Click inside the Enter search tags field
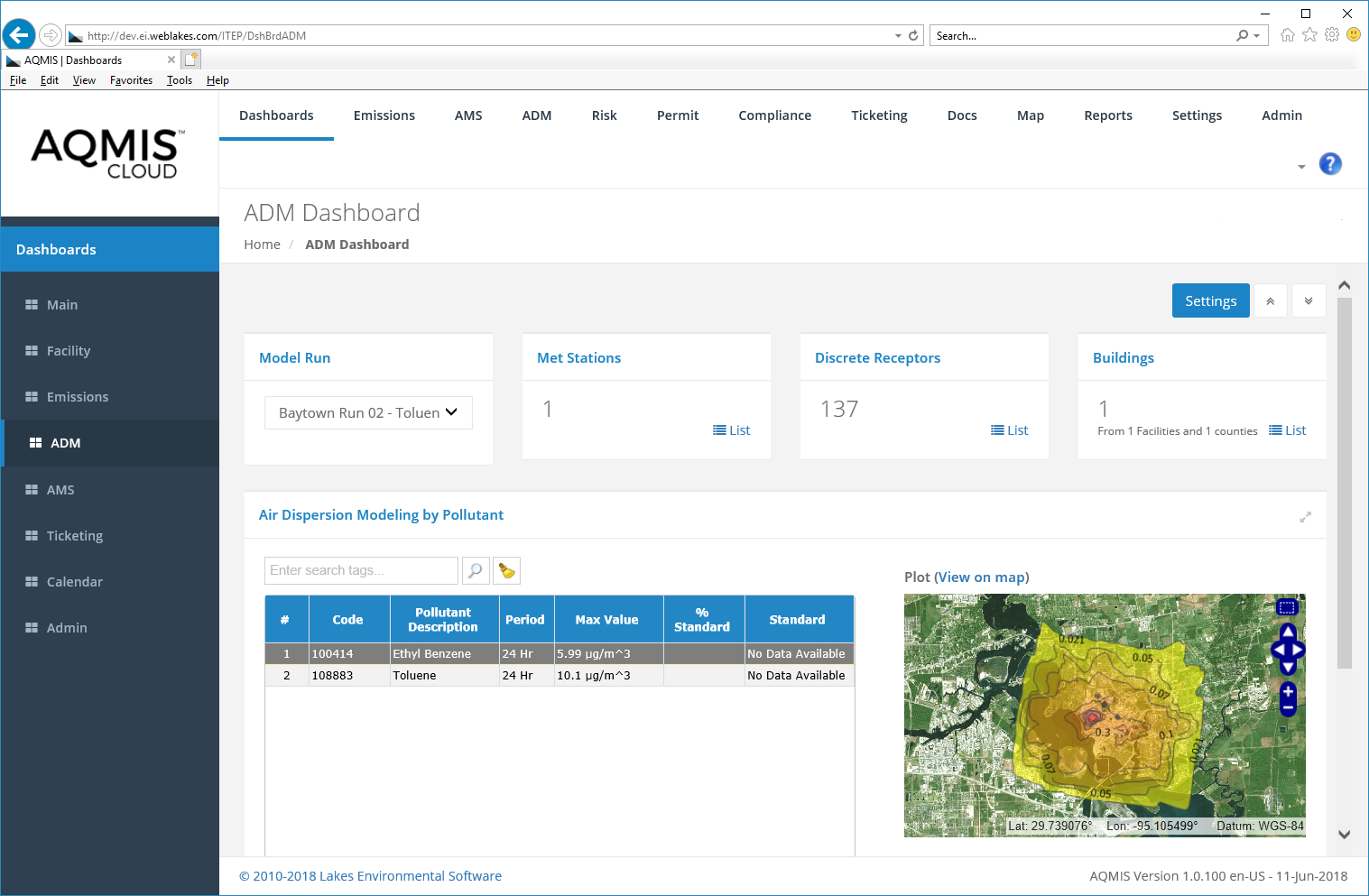 [x=360, y=570]
